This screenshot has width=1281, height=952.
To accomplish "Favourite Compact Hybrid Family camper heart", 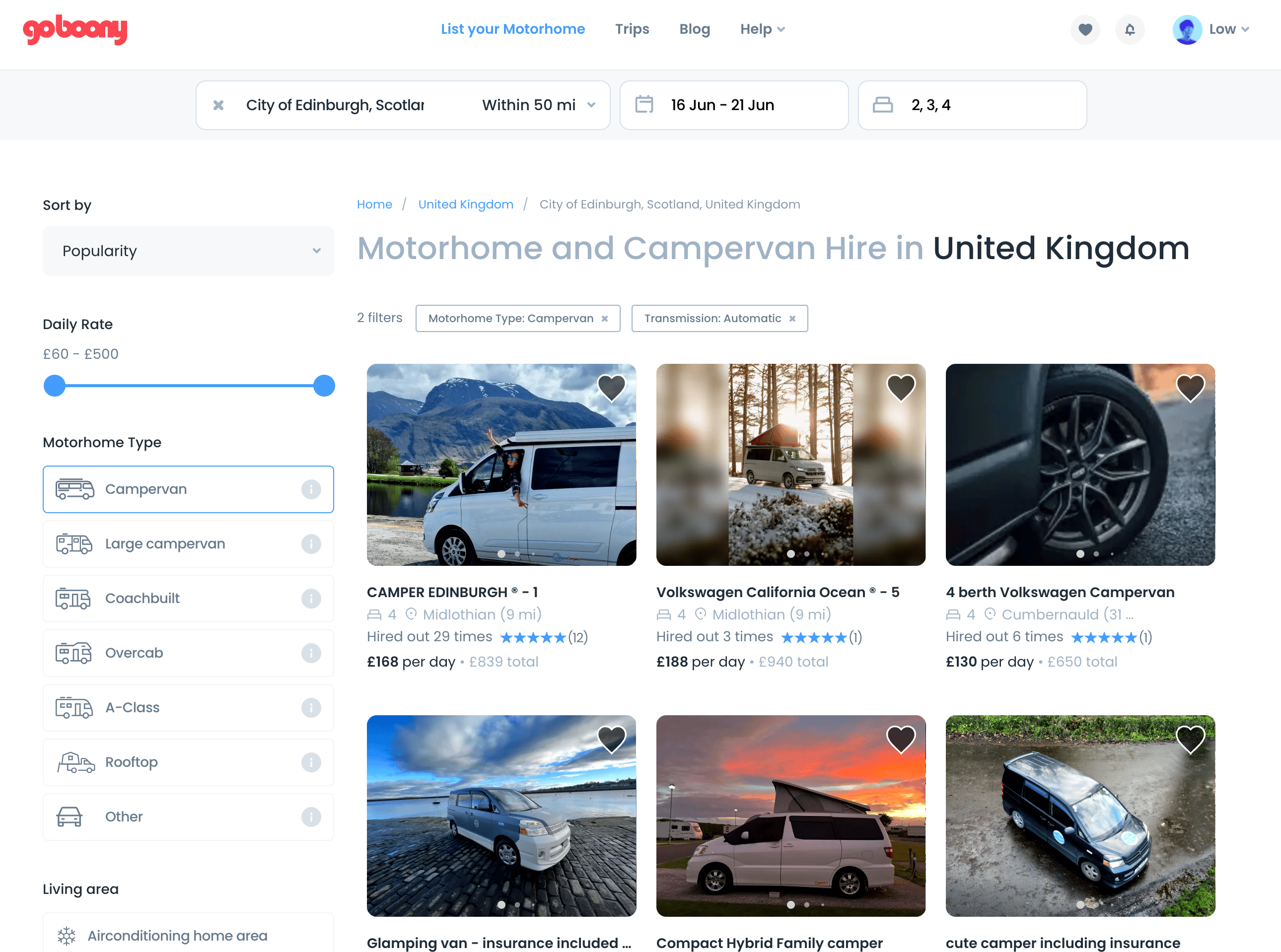I will pos(901,740).
